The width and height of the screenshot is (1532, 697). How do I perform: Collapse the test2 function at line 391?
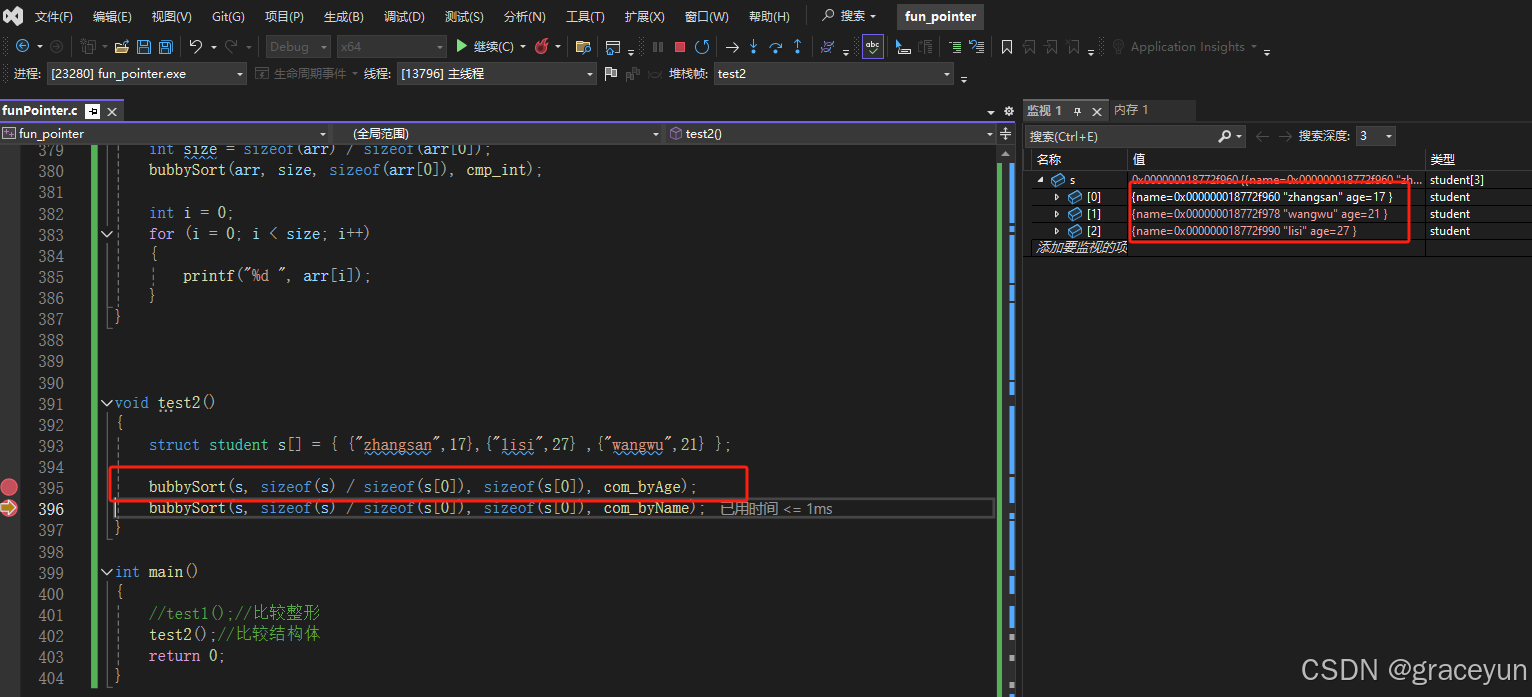coord(107,403)
